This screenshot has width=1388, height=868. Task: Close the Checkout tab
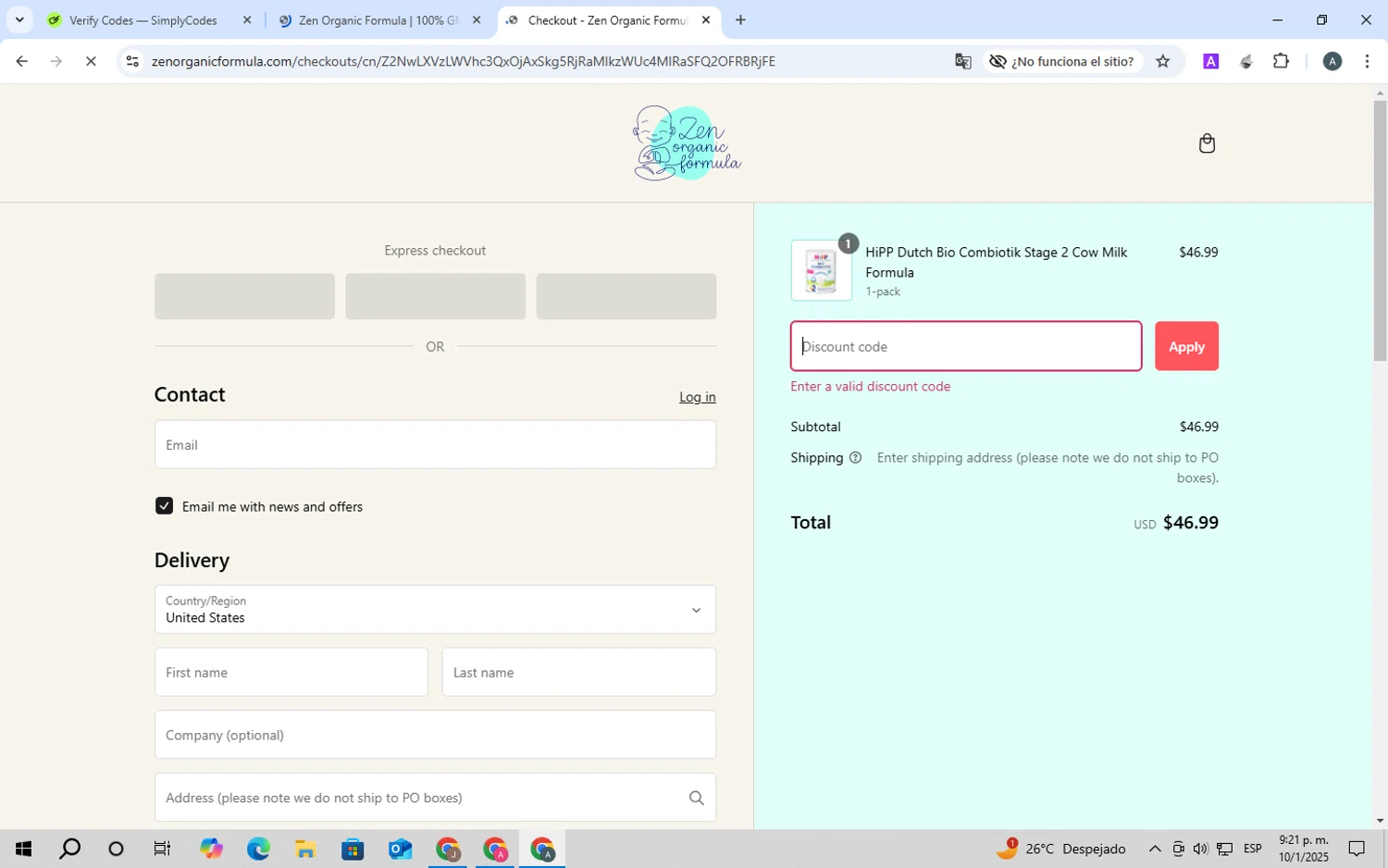pos(706,19)
